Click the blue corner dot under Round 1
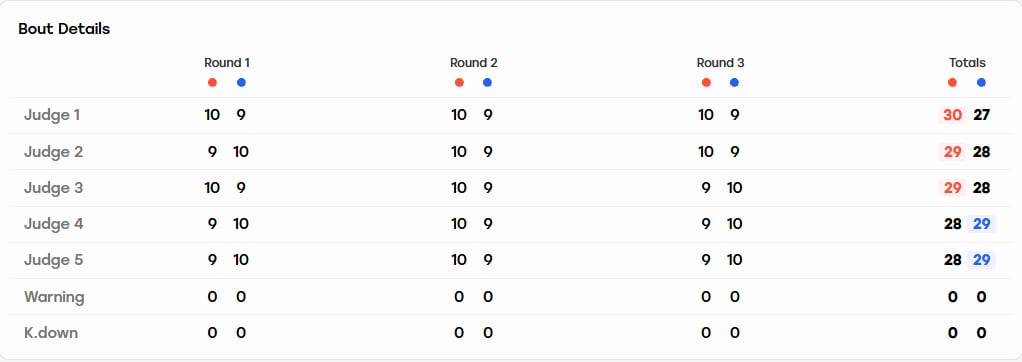This screenshot has height=362, width=1022. coord(241,83)
